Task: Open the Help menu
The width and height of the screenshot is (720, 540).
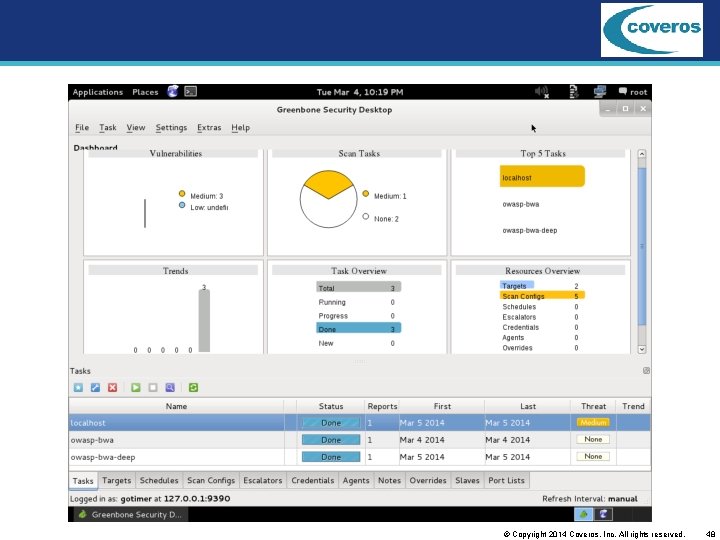Action: pyautogui.click(x=241, y=128)
